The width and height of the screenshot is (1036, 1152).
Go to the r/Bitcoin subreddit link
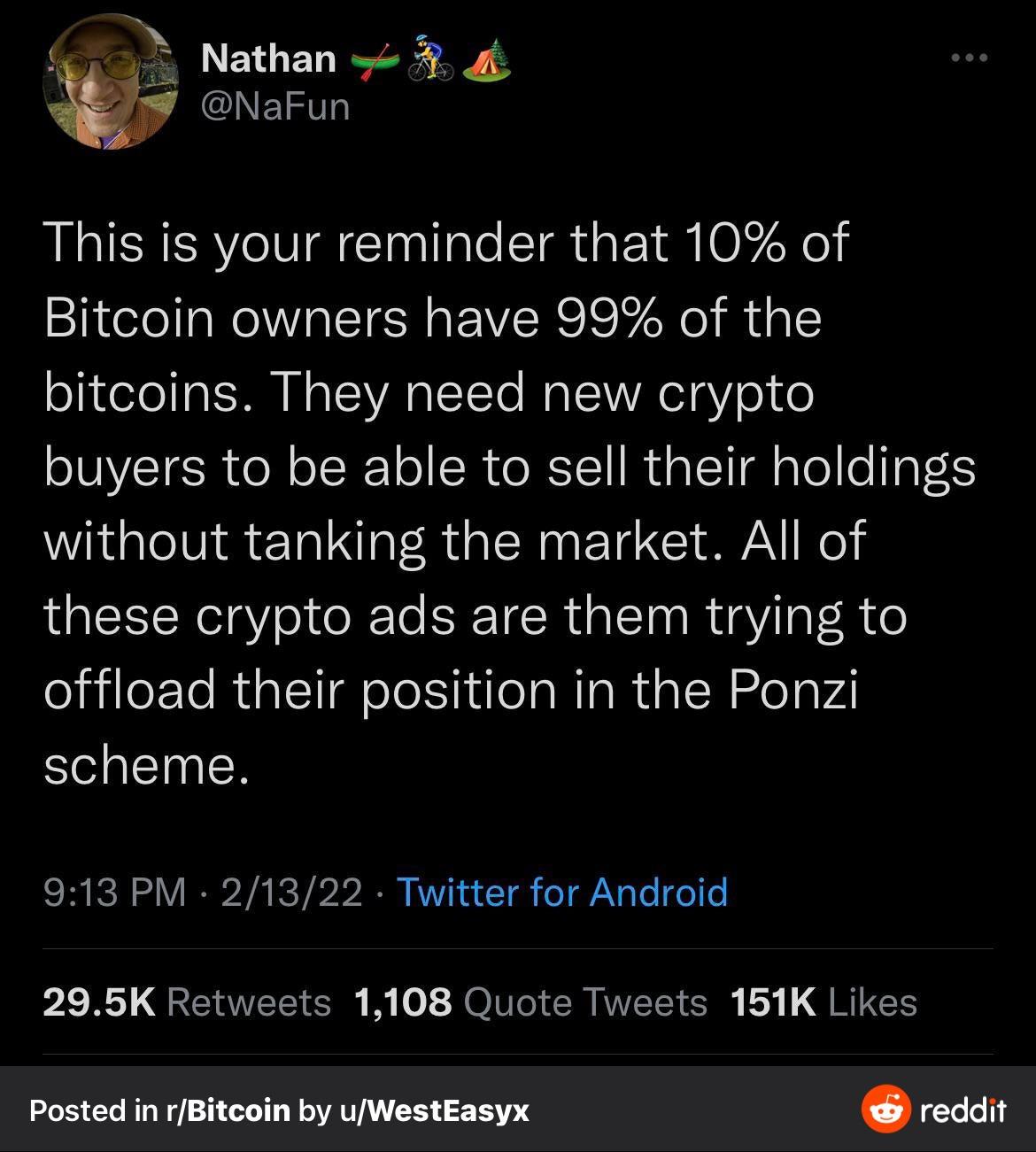[228, 1109]
